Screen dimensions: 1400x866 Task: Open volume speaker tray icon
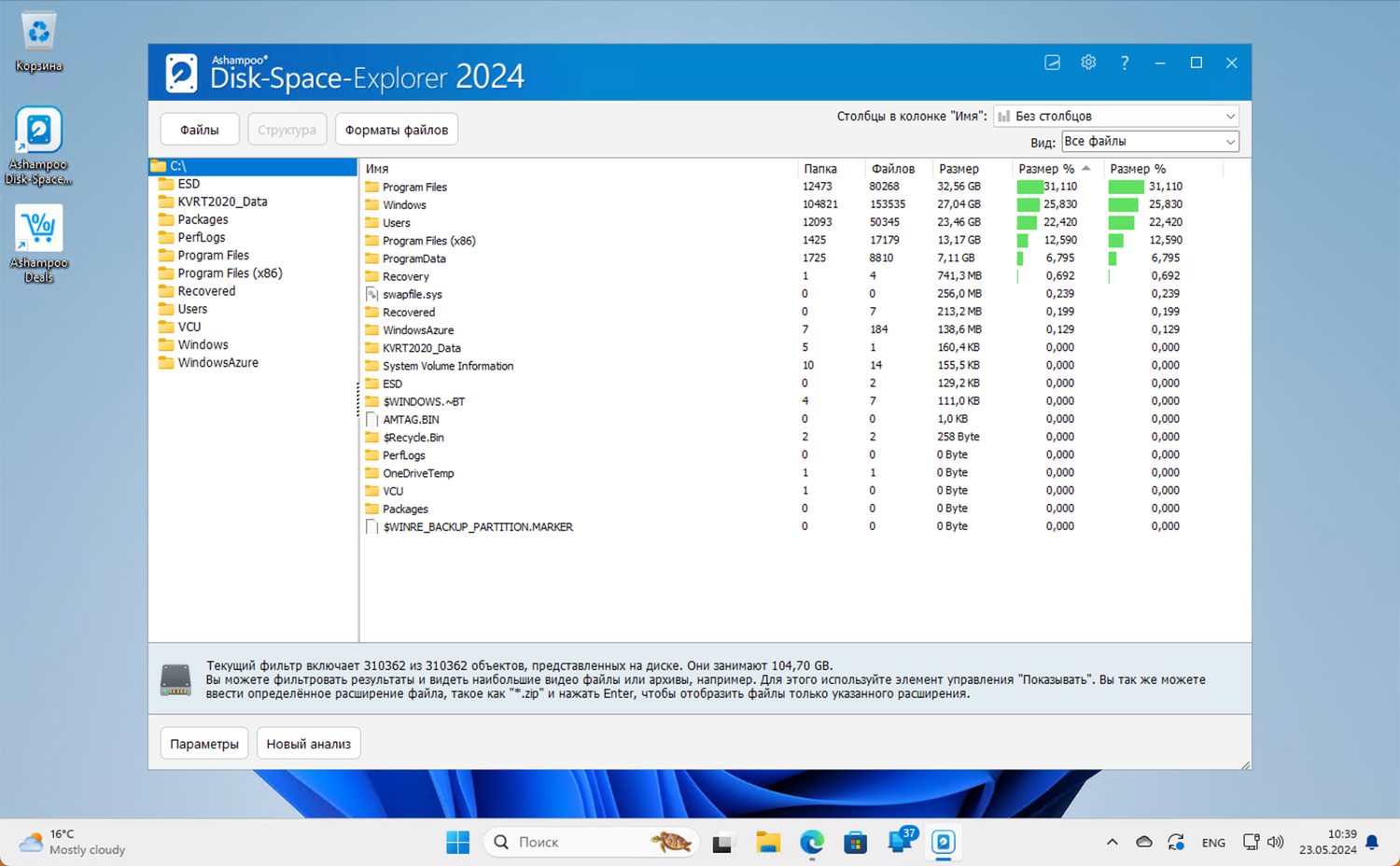(x=1276, y=842)
